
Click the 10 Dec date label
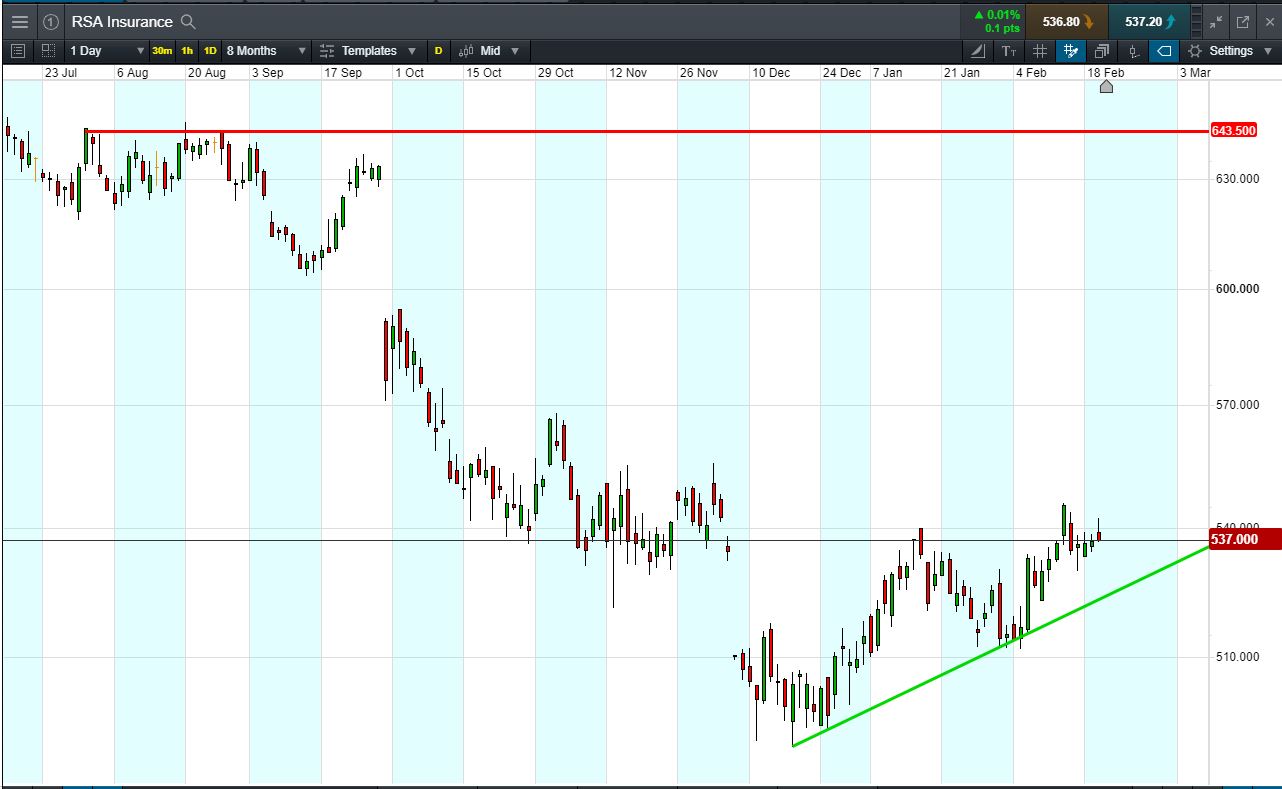tap(771, 73)
